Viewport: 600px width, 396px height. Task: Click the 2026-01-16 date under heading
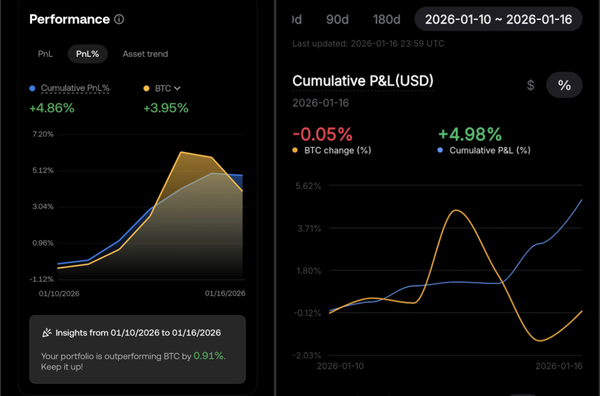[321, 103]
